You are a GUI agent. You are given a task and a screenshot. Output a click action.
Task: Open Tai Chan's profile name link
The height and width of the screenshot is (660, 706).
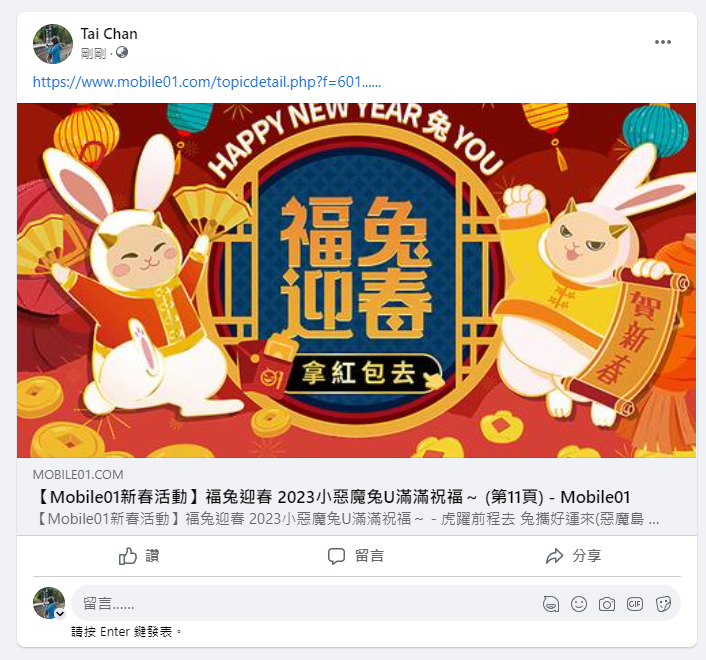[109, 34]
